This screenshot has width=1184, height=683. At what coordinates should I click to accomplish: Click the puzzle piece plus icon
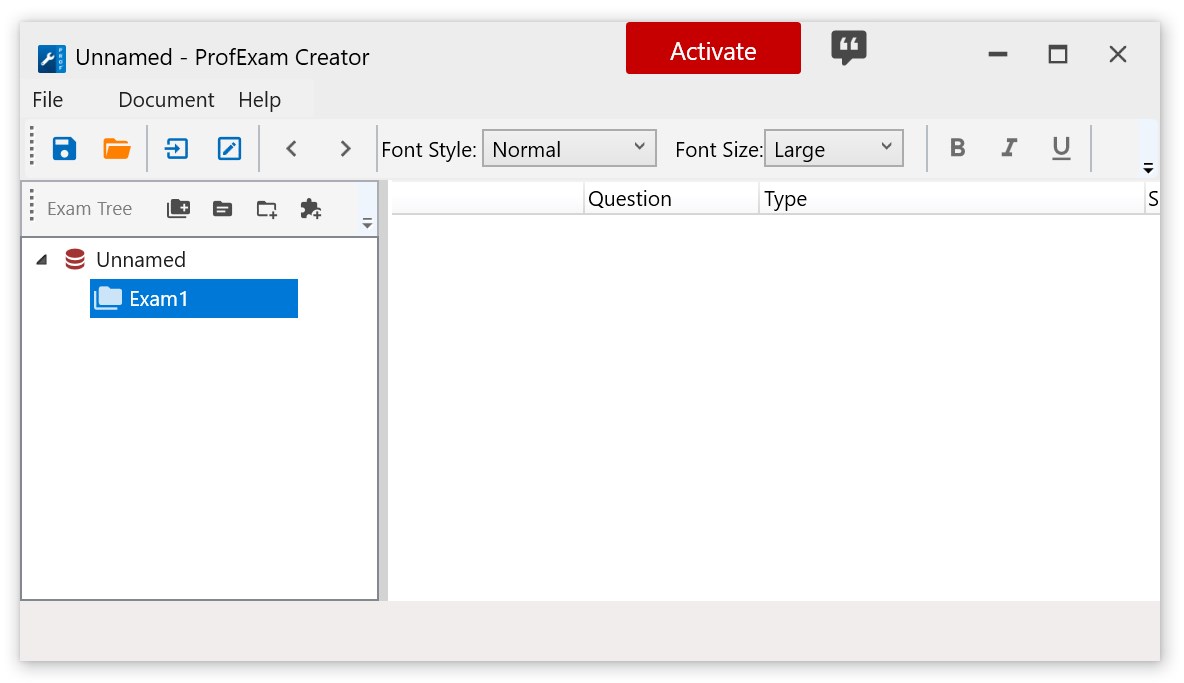[x=311, y=209]
